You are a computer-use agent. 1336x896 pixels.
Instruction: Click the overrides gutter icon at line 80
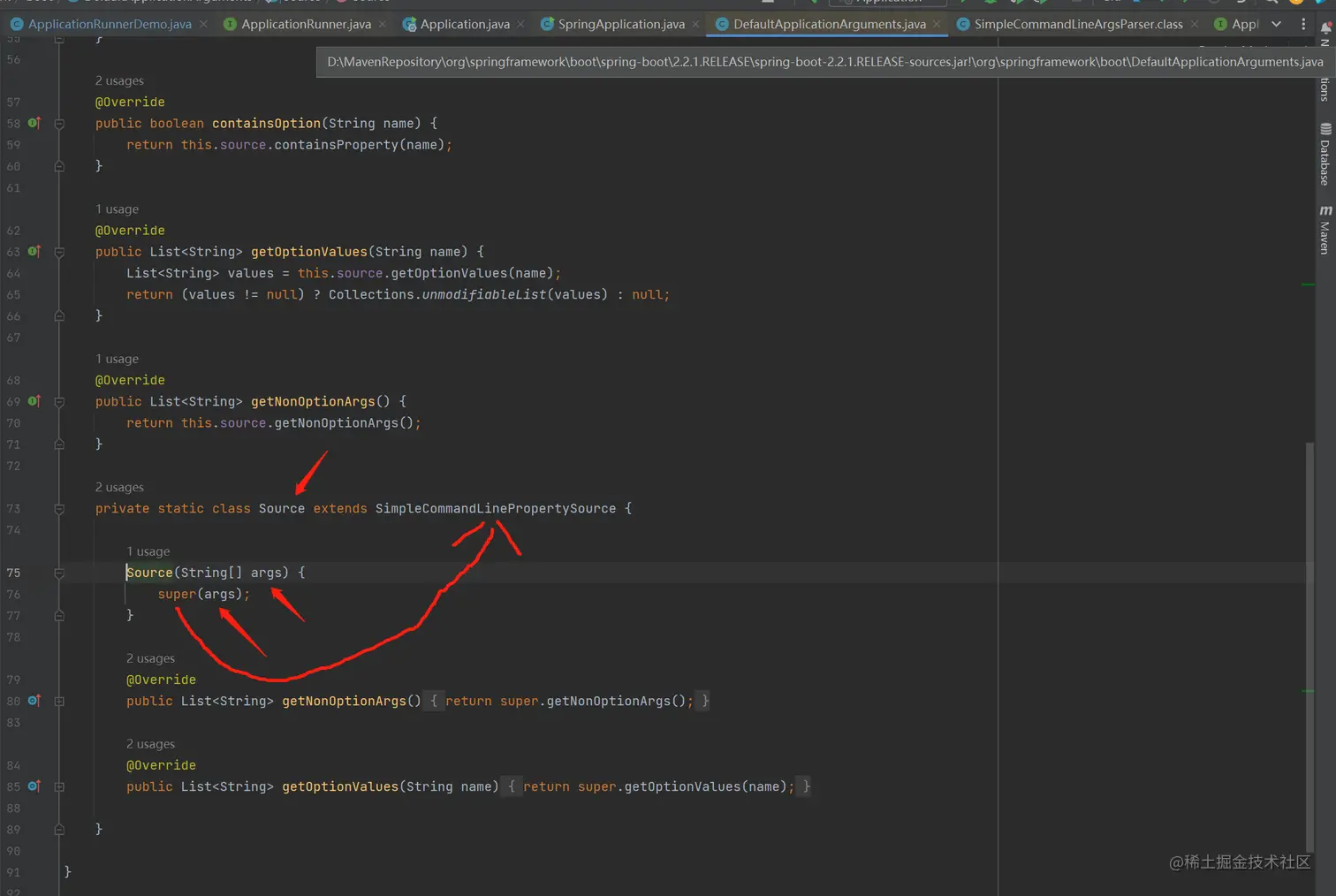click(x=34, y=701)
